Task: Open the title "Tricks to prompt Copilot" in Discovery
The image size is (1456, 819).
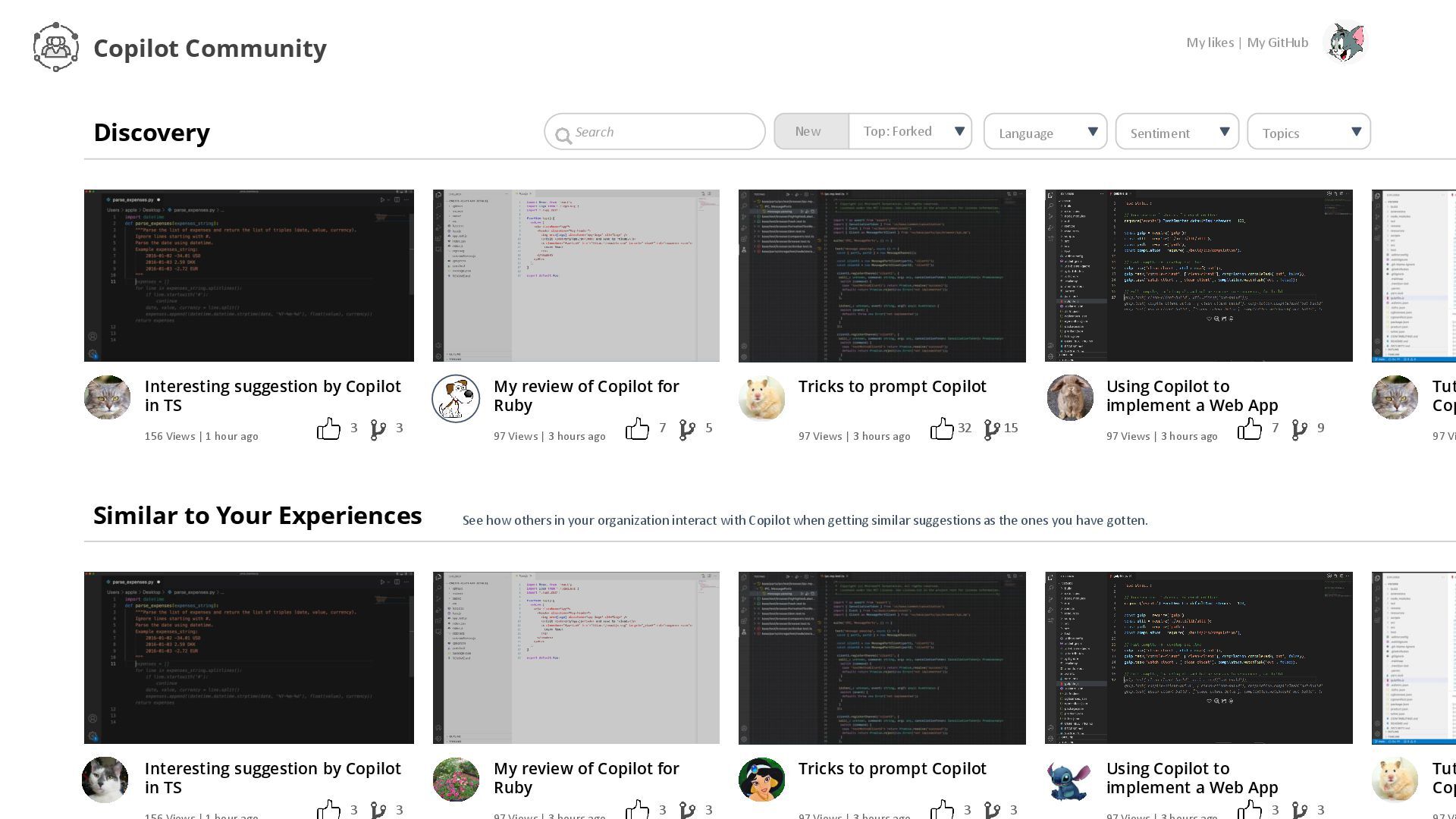Action: (892, 386)
